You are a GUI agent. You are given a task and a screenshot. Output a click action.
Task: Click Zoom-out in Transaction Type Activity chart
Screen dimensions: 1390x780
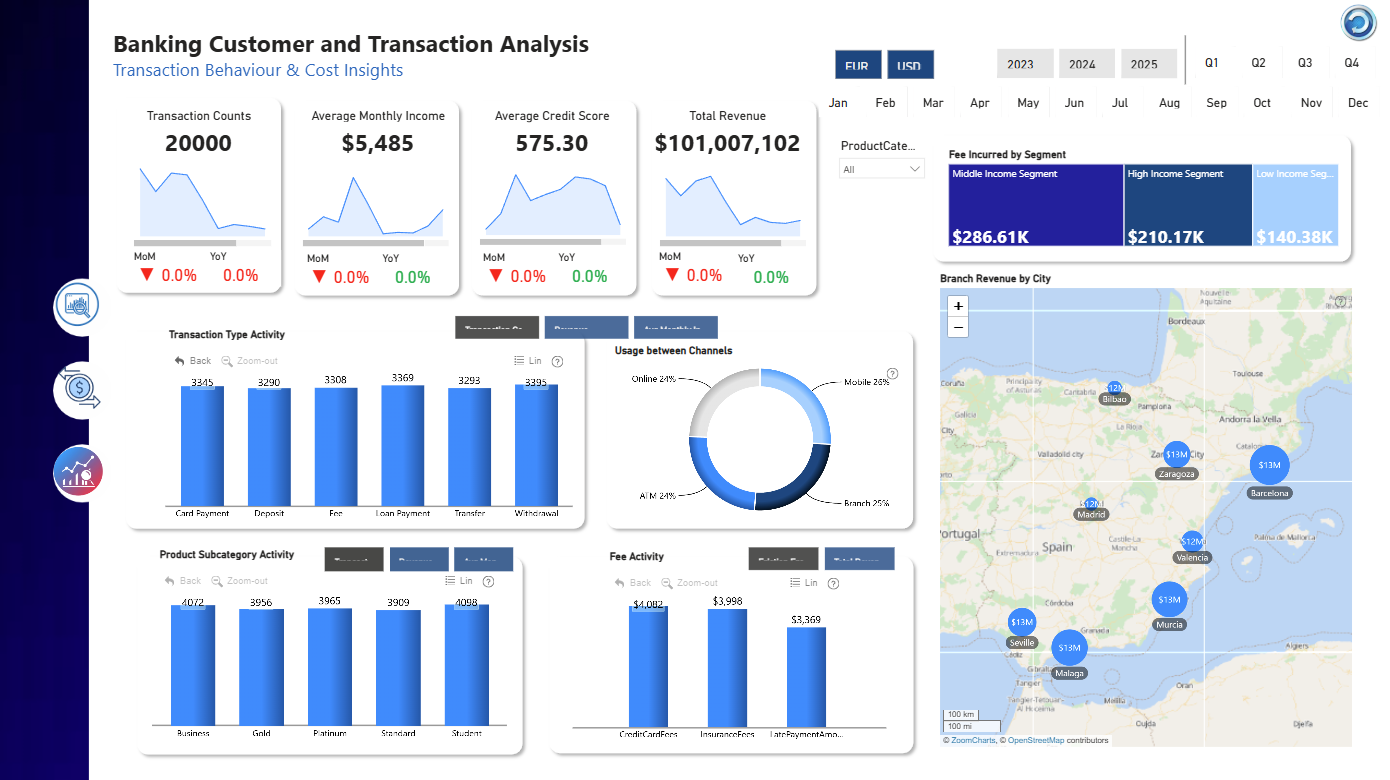tap(250, 361)
